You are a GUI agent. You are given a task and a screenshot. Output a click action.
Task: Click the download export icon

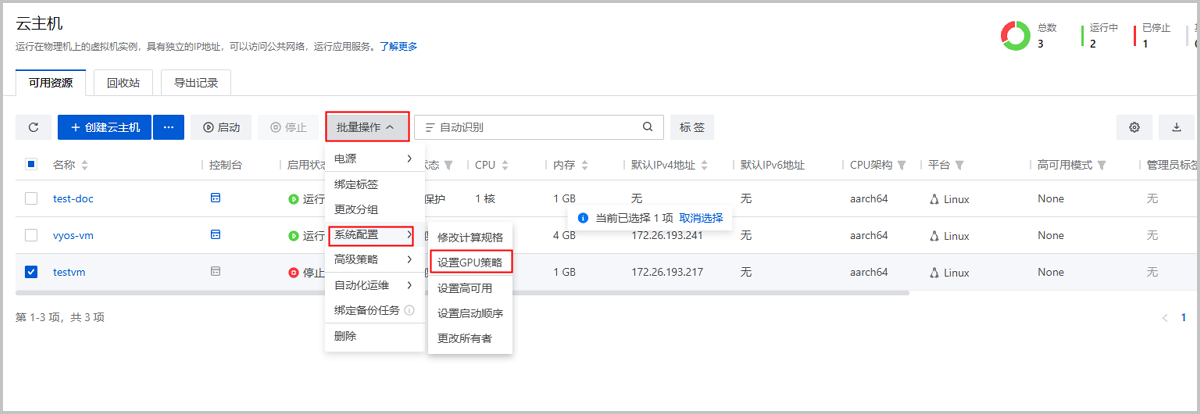click(x=1176, y=128)
